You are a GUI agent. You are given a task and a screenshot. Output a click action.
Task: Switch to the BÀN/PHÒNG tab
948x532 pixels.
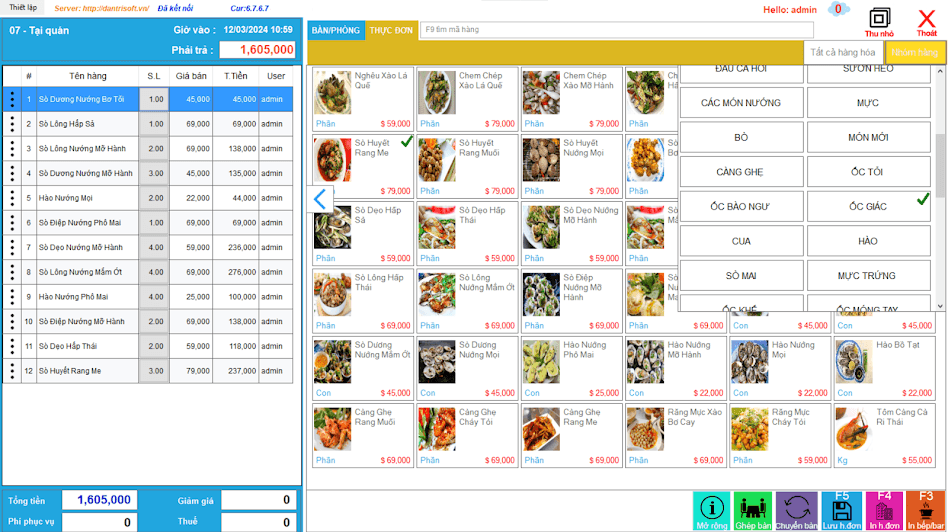pyautogui.click(x=335, y=30)
